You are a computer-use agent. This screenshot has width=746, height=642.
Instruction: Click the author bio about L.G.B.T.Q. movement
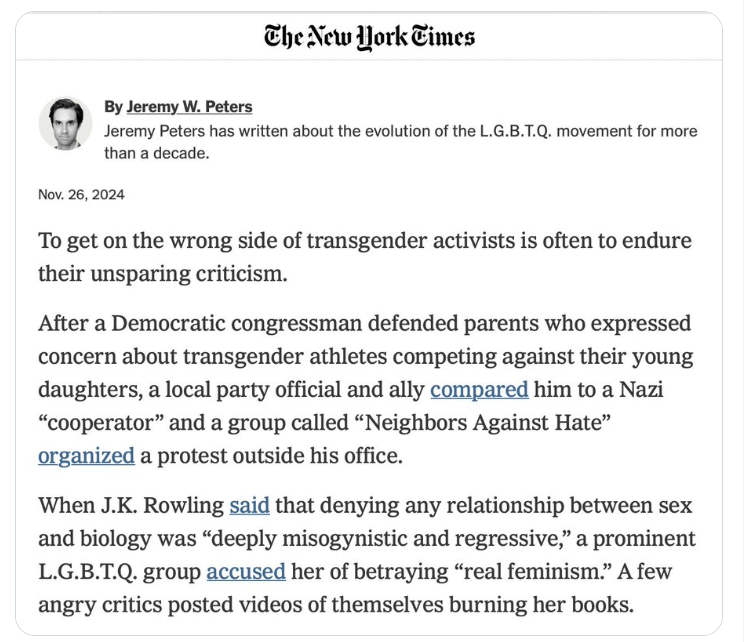(401, 142)
